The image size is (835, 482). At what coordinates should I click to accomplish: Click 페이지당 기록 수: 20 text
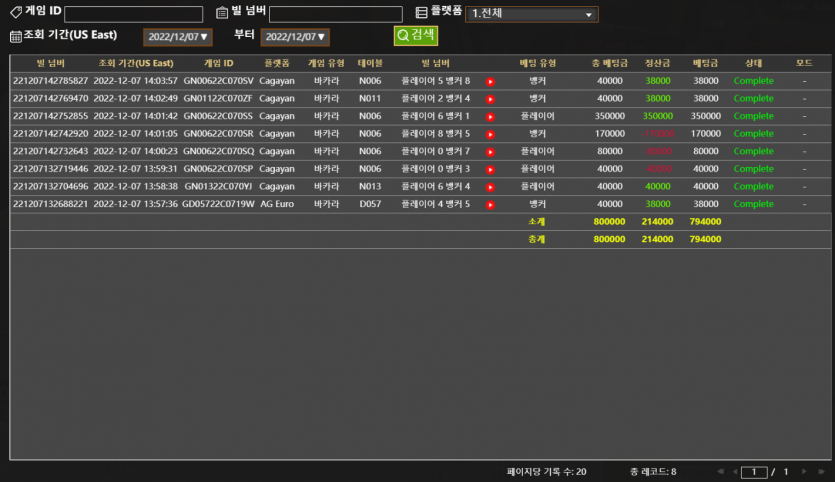click(546, 472)
